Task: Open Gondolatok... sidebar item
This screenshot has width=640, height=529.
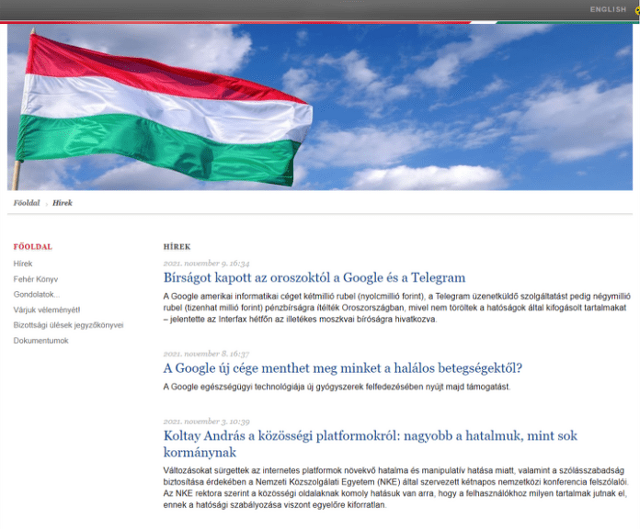Action: click(37, 294)
